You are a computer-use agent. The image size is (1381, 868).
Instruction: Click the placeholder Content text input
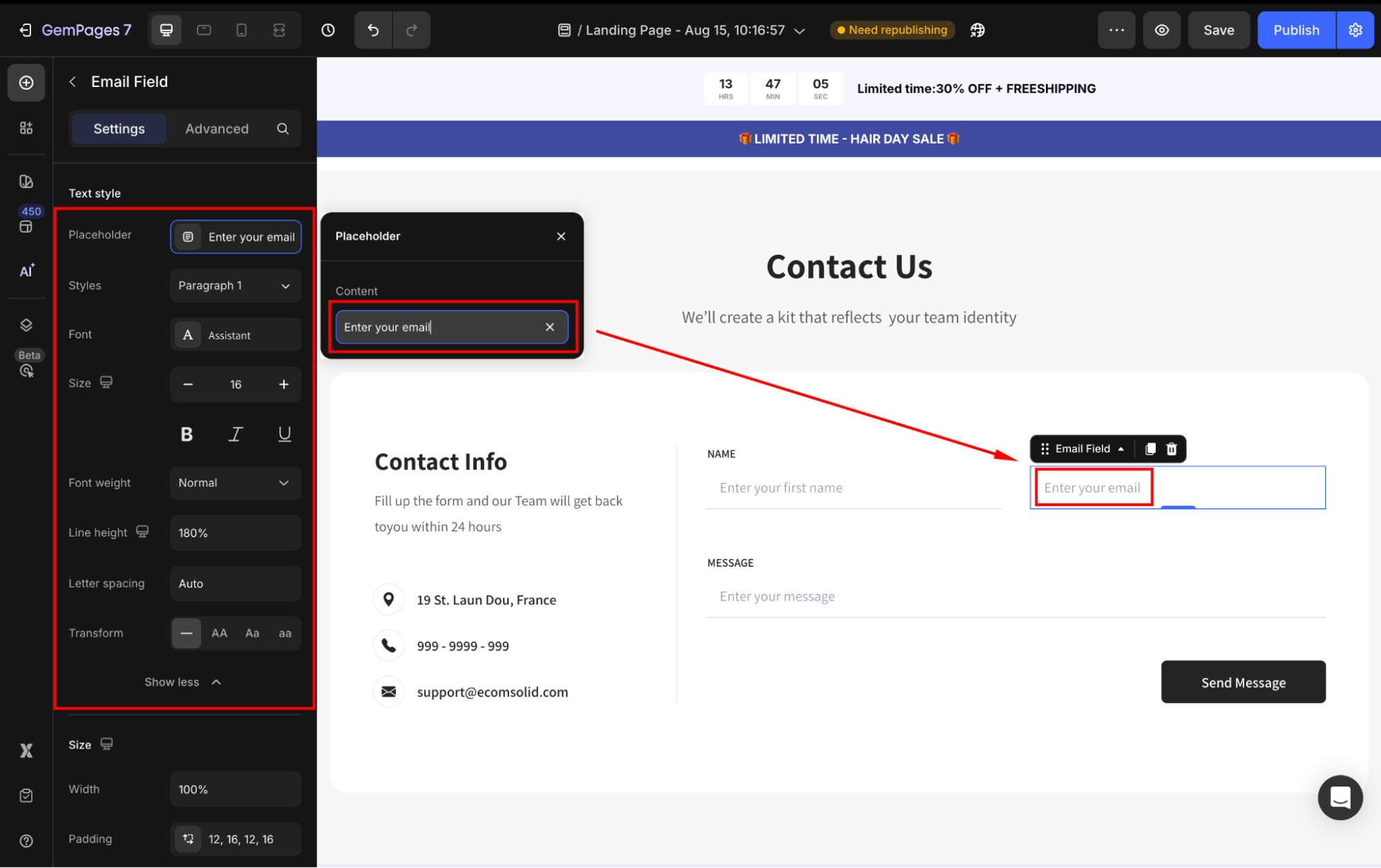pyautogui.click(x=442, y=327)
